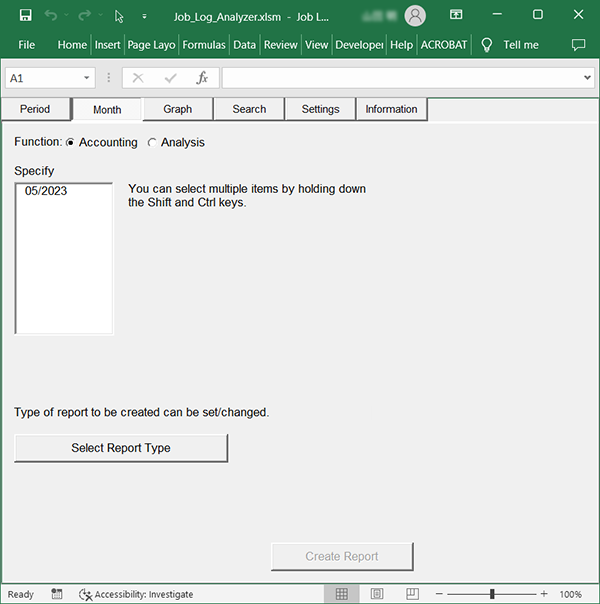Select 05/2023 in the Specify list

(x=46, y=191)
